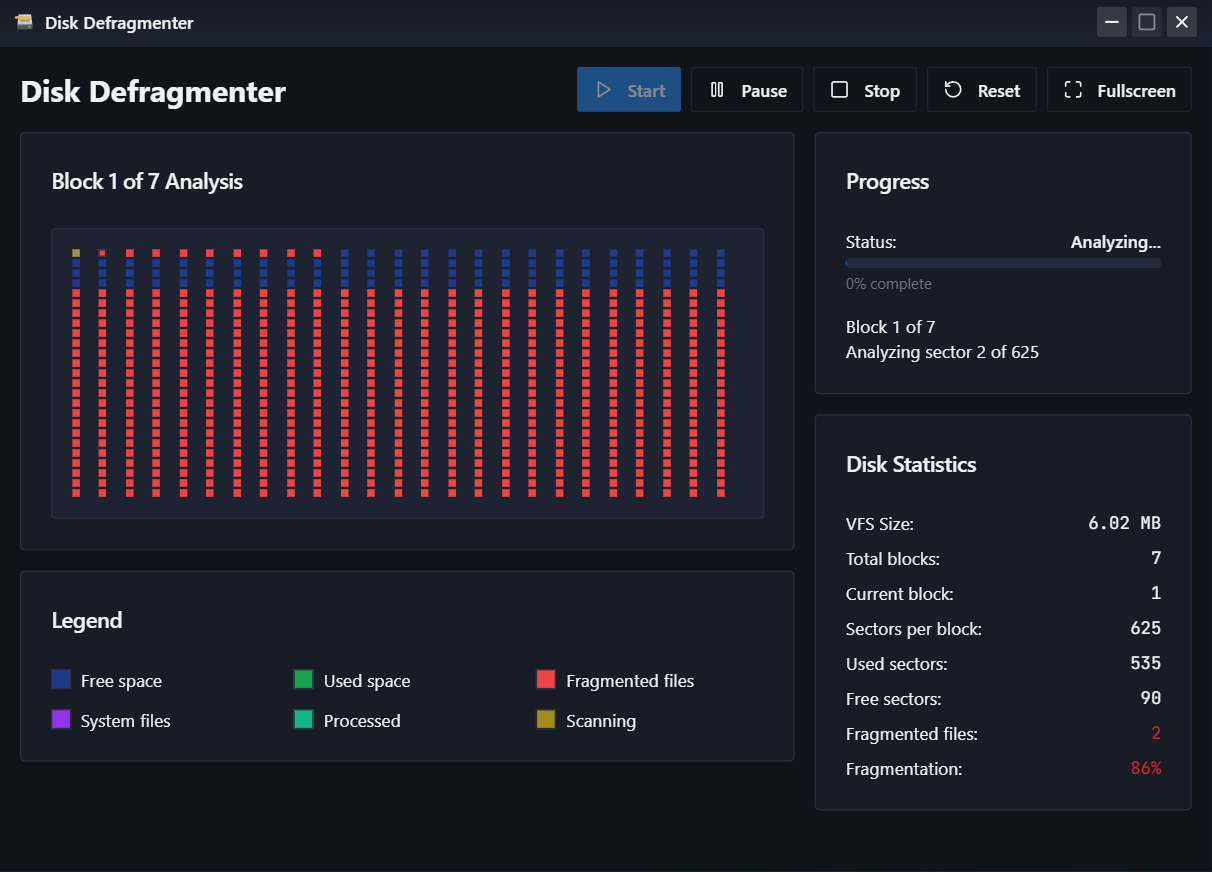The width and height of the screenshot is (1212, 872).
Task: Click the Stop square icon
Action: pos(840,90)
